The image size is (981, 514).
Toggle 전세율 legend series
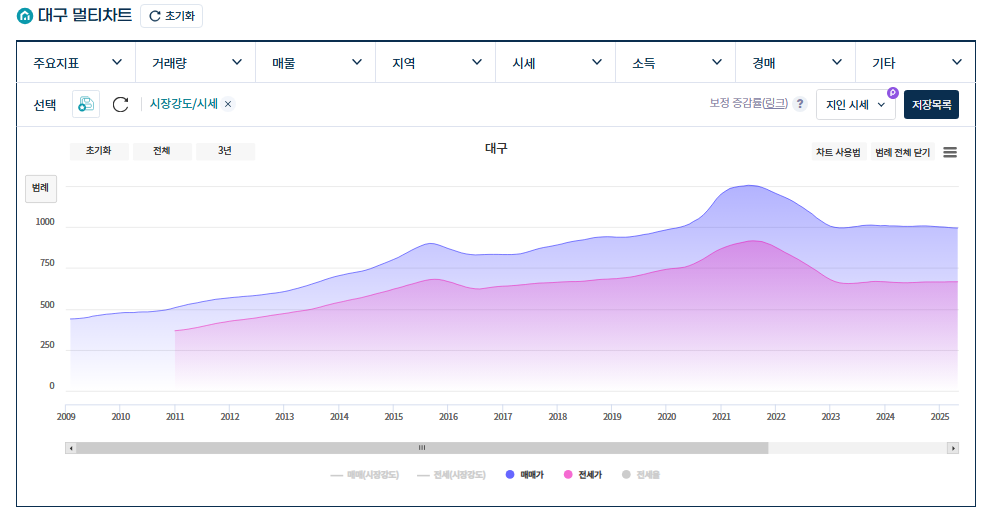[x=641, y=475]
